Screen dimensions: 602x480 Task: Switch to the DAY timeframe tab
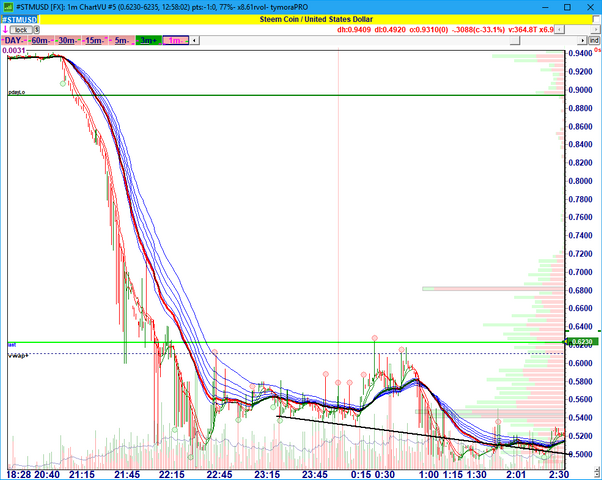pyautogui.click(x=14, y=40)
